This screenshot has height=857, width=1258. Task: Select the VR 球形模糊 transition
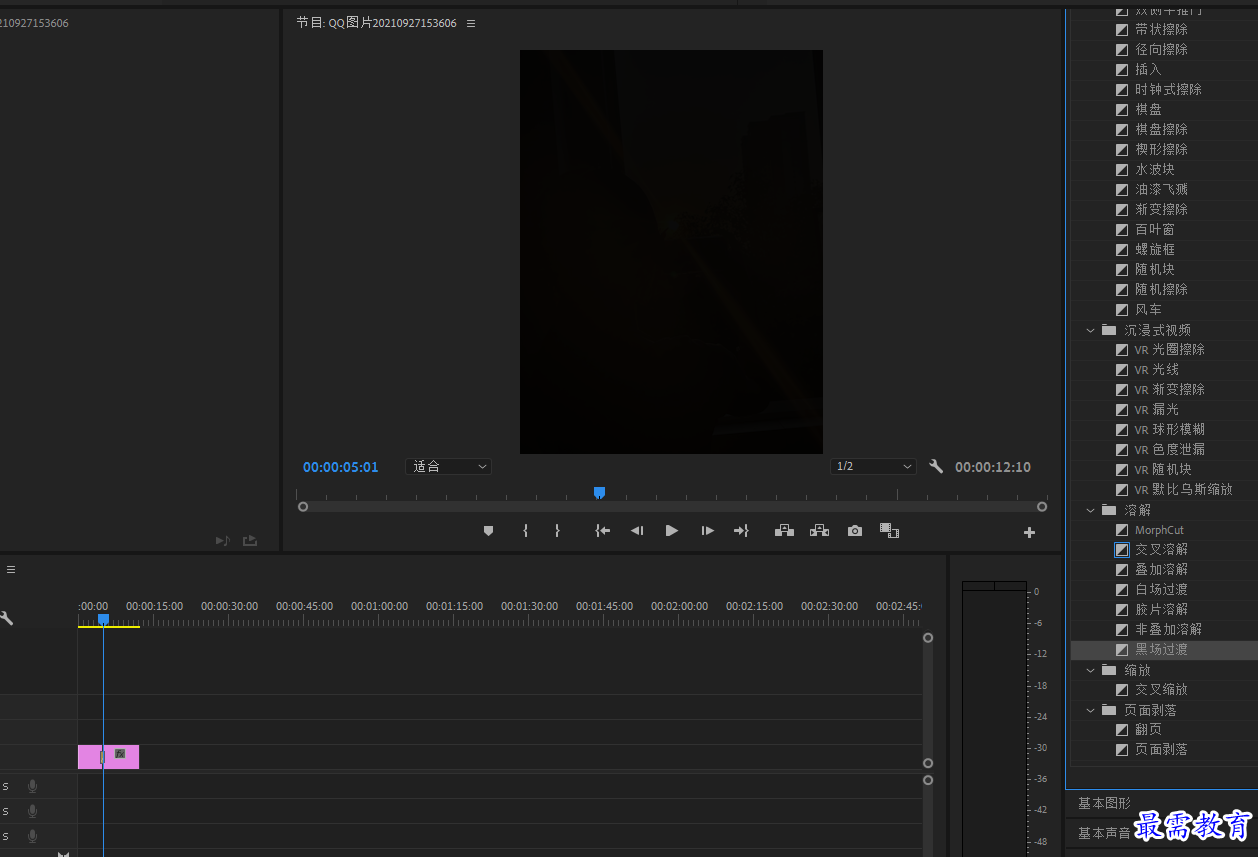(x=1170, y=429)
